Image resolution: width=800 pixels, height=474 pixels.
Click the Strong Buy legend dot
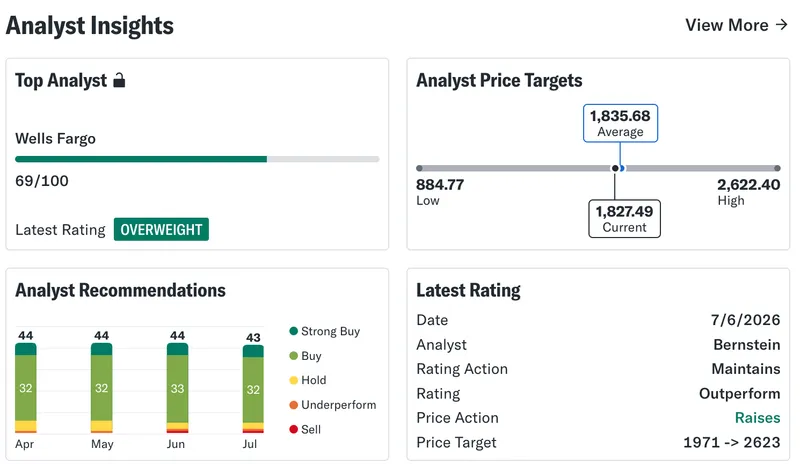293,331
